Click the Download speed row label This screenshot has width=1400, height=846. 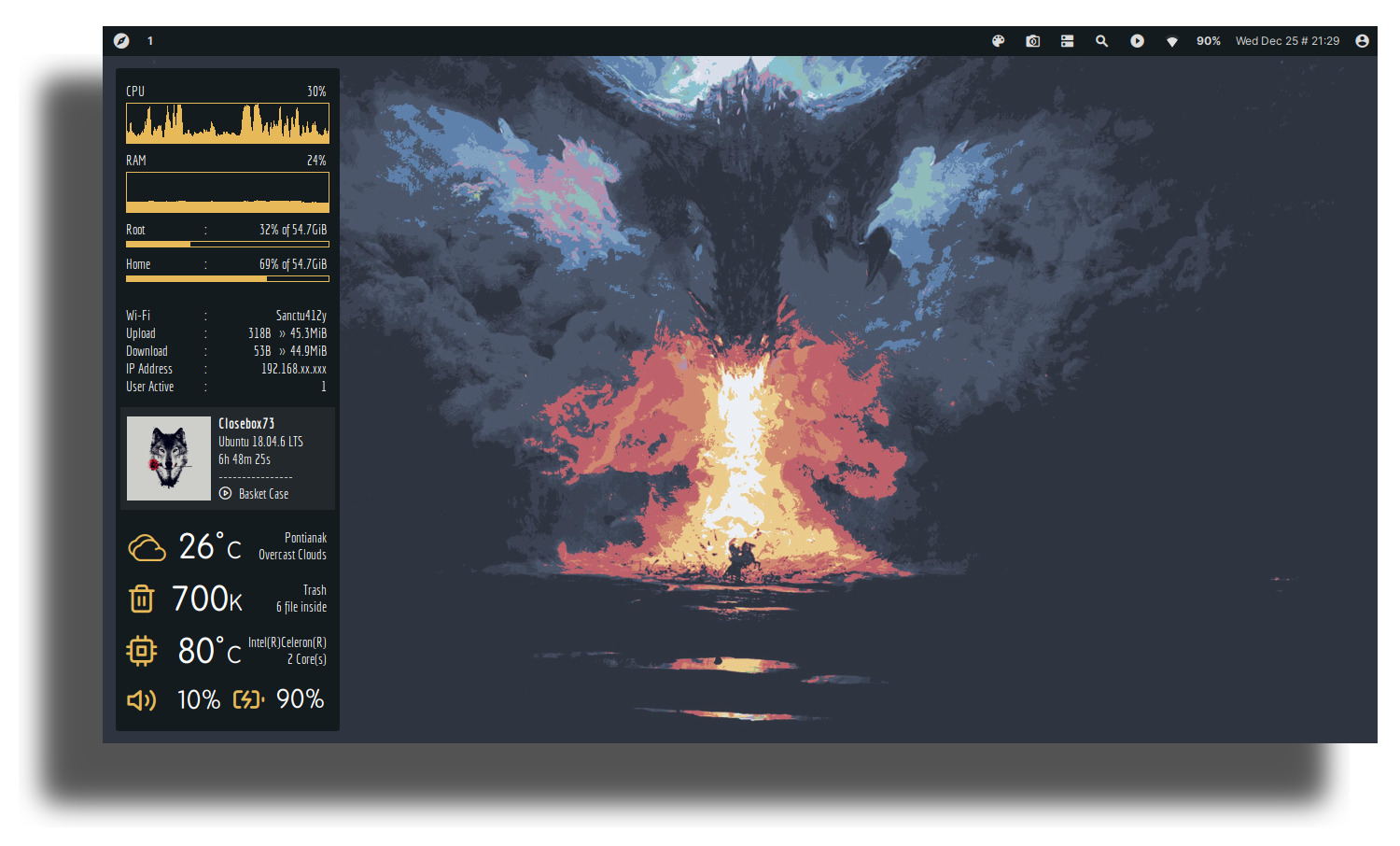click(x=147, y=351)
